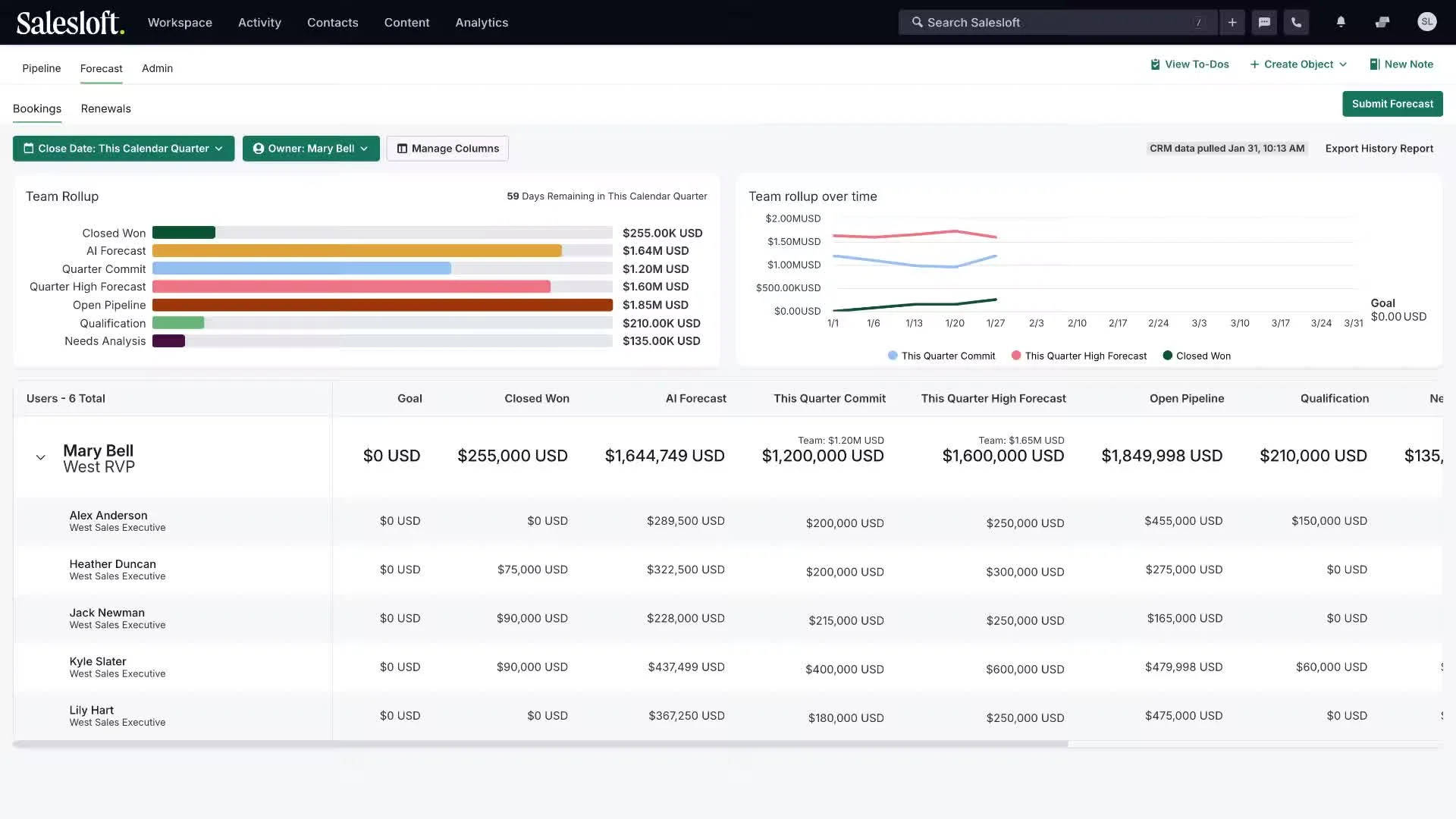This screenshot has height=819, width=1456.
Task: Click Export History Report link
Action: point(1379,149)
